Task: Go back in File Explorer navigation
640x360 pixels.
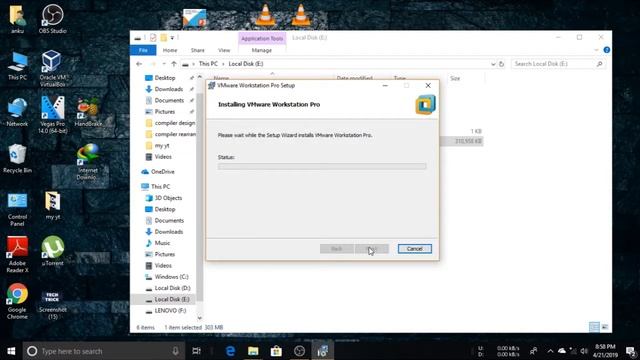Action: click(139, 64)
